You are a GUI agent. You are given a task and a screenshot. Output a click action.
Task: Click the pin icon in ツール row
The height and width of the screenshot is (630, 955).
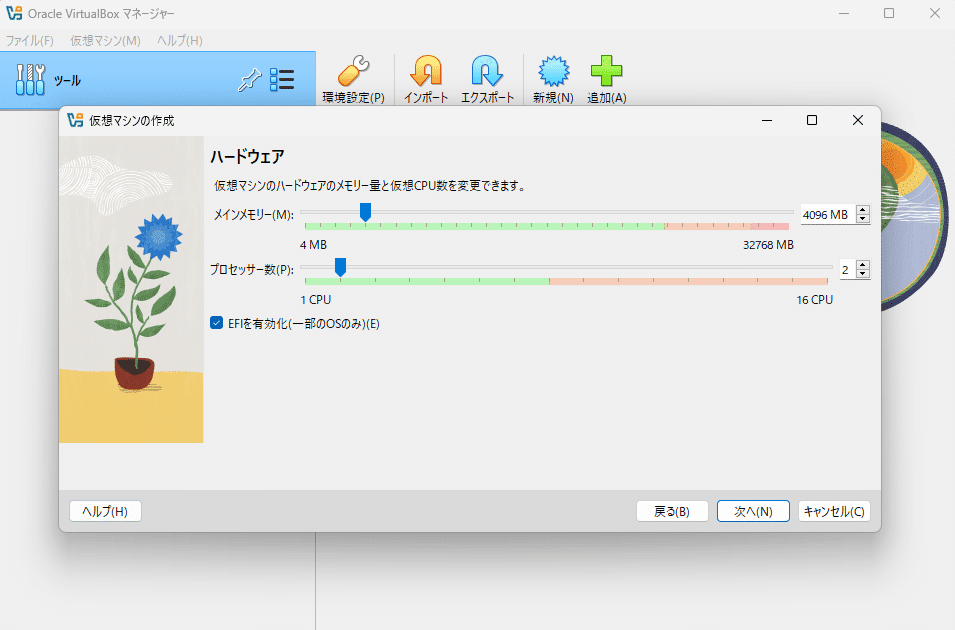249,80
